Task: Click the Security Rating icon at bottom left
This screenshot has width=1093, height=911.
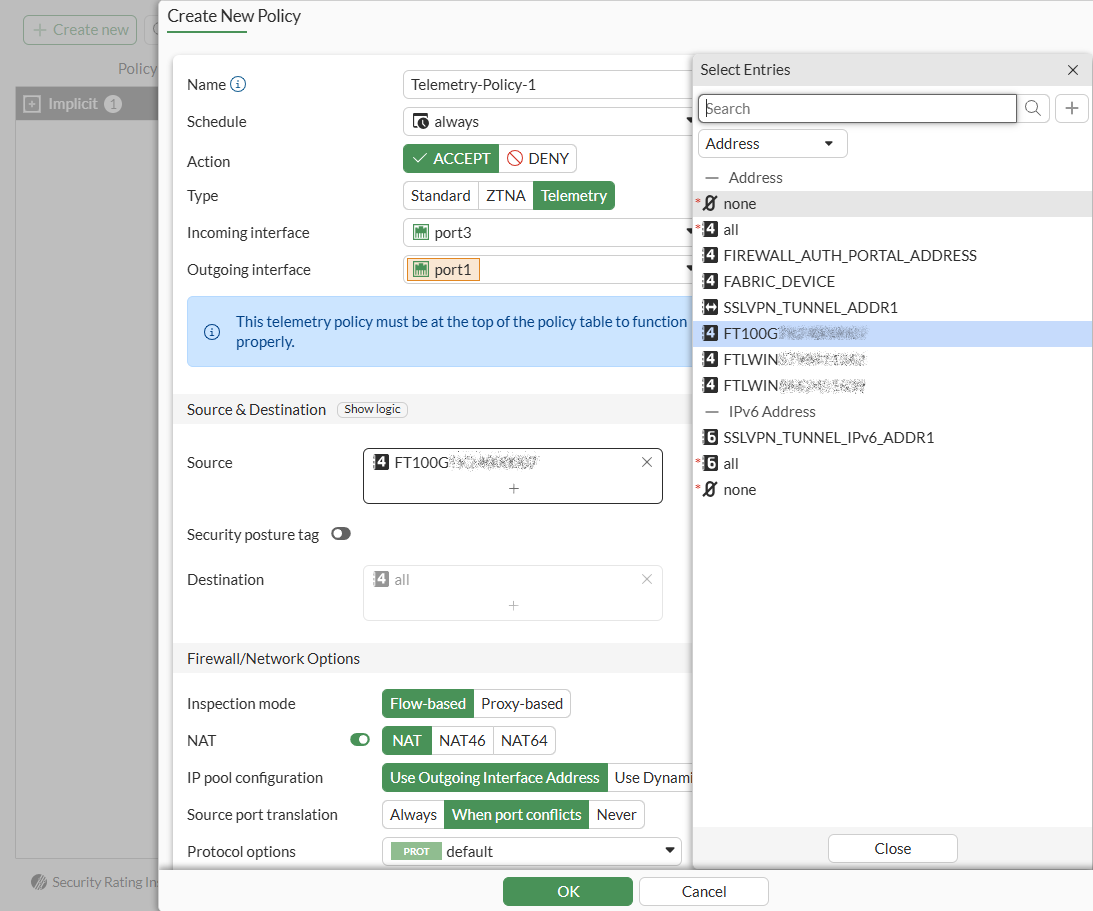Action: (x=39, y=882)
